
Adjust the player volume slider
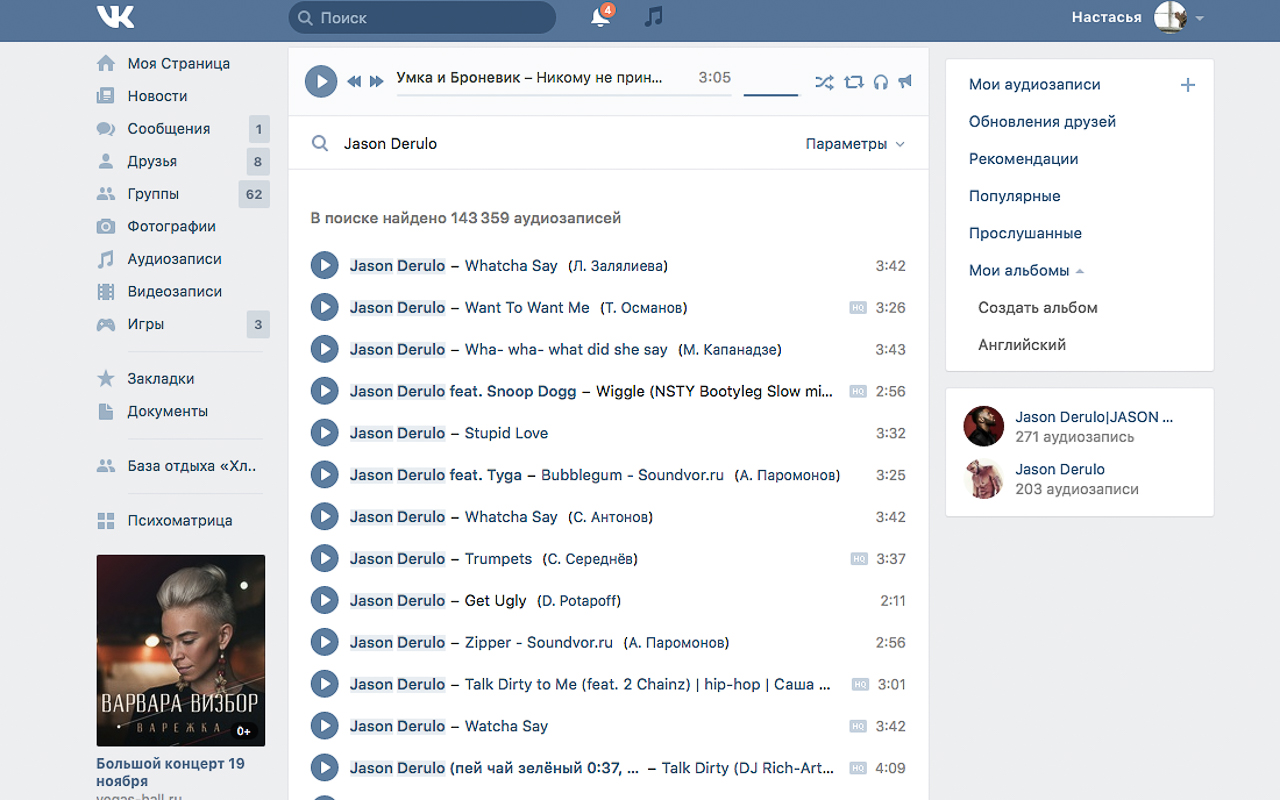tap(771, 96)
